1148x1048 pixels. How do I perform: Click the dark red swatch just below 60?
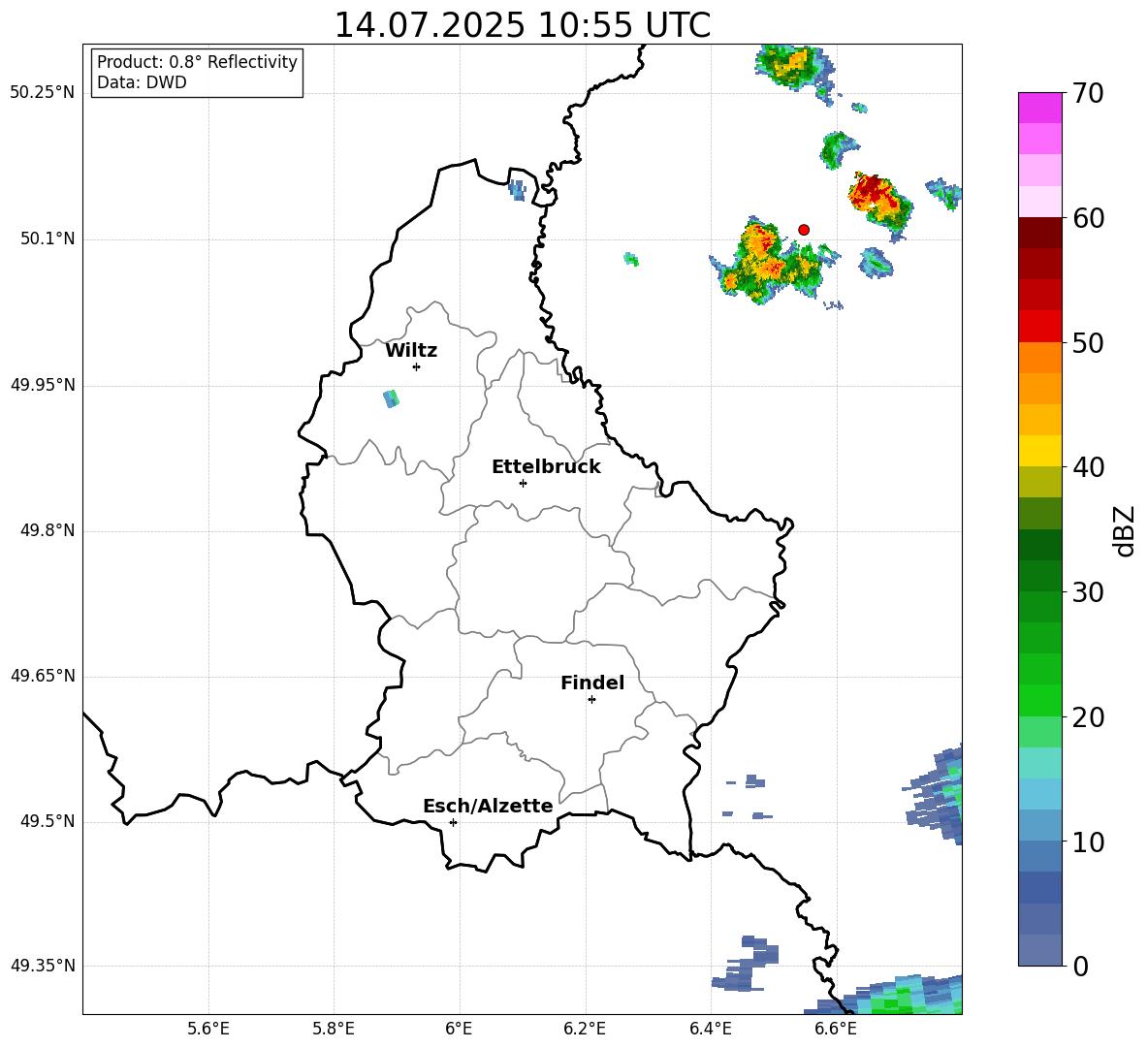[1039, 233]
